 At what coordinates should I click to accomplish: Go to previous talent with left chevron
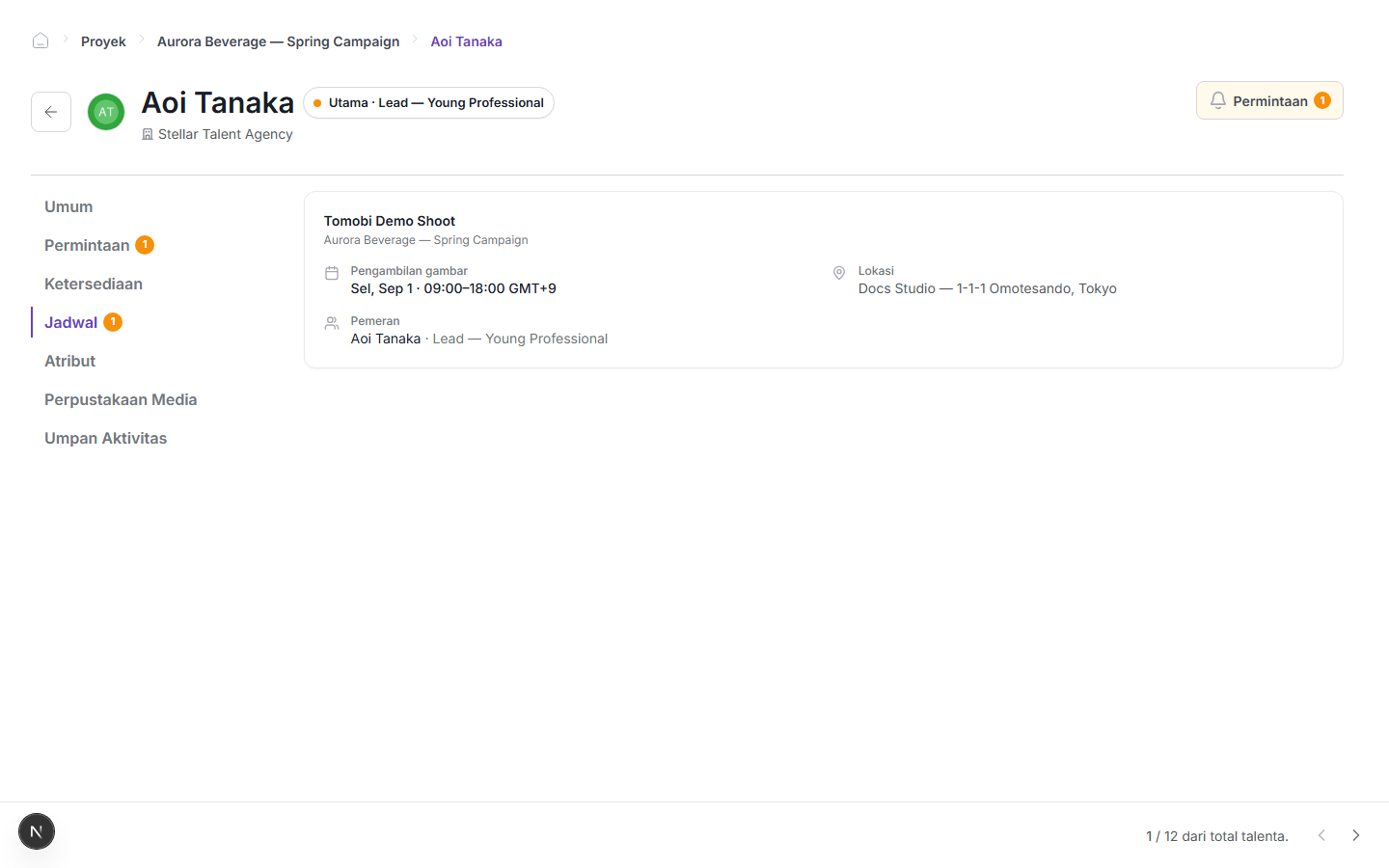click(x=1321, y=835)
